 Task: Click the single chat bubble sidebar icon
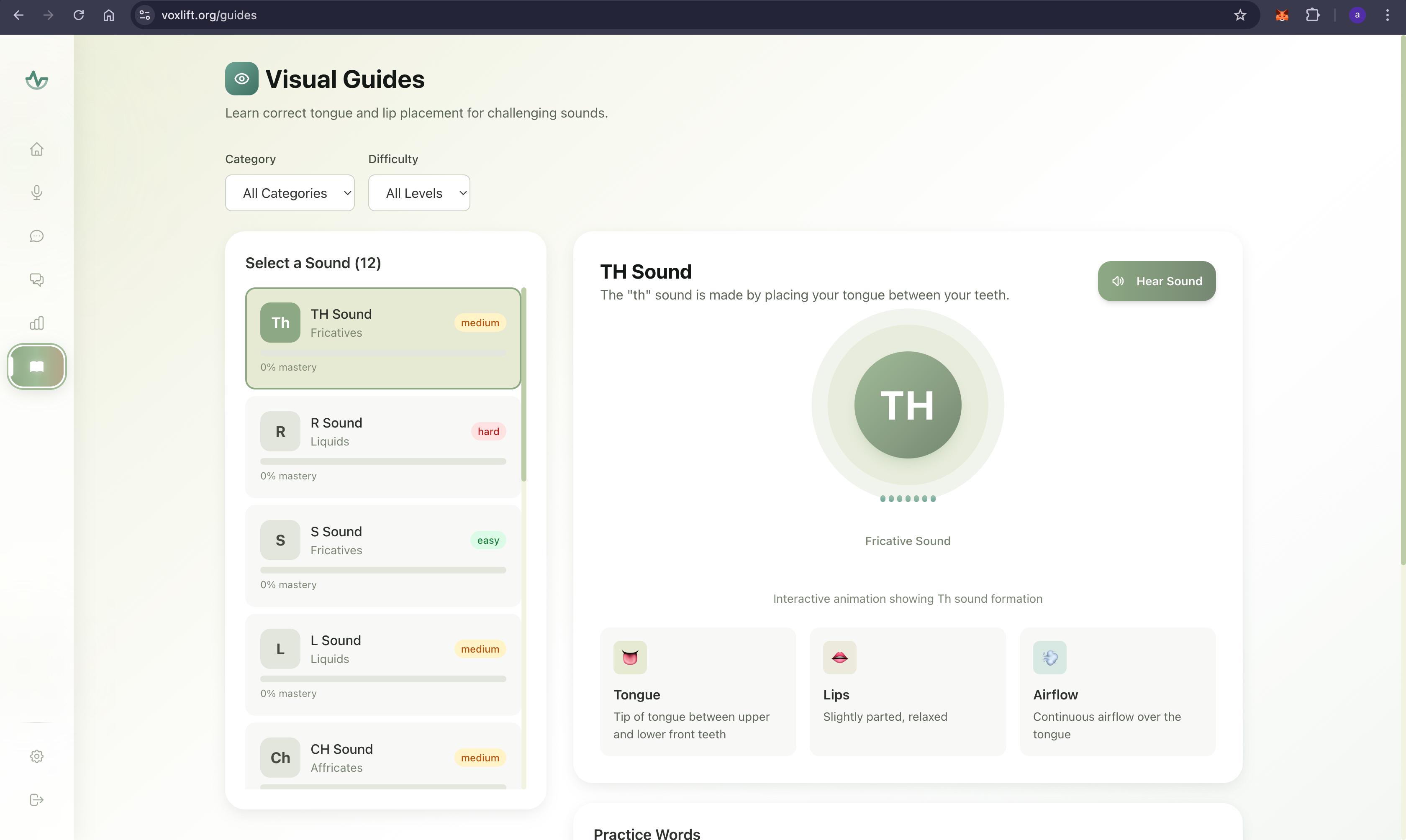pos(37,236)
